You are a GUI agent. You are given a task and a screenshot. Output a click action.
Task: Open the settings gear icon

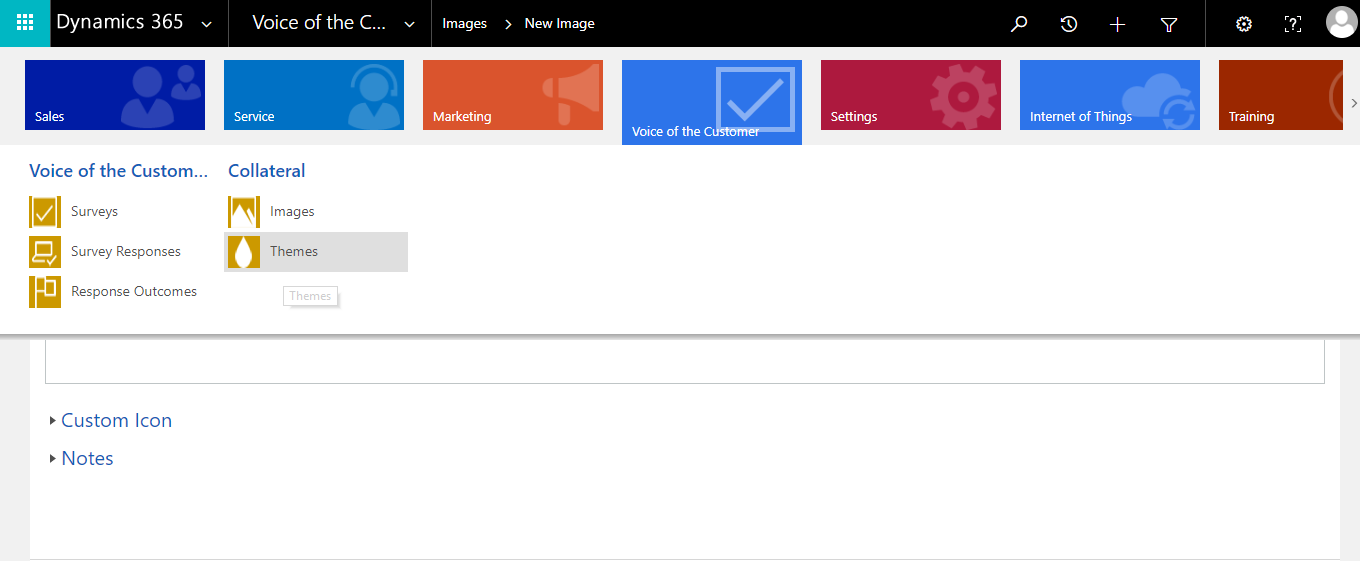tap(1244, 24)
